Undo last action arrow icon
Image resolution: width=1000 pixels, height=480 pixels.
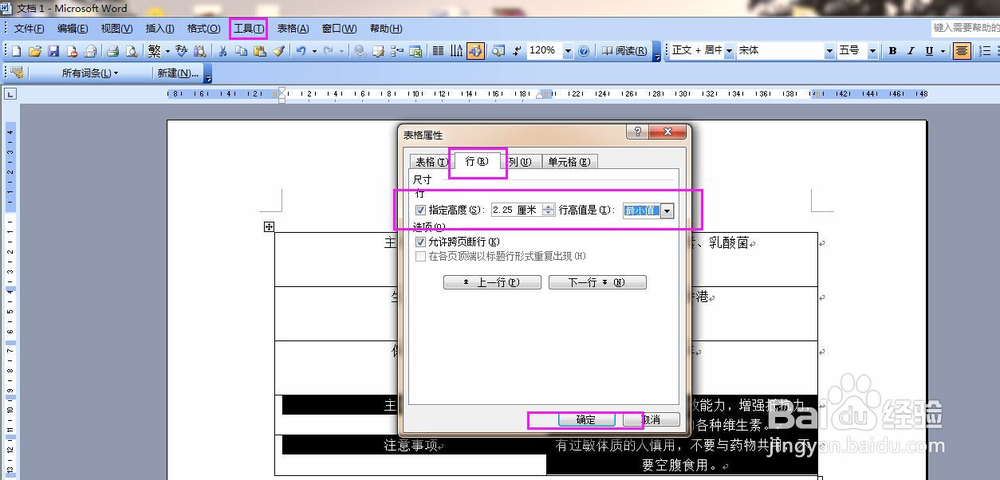300,51
